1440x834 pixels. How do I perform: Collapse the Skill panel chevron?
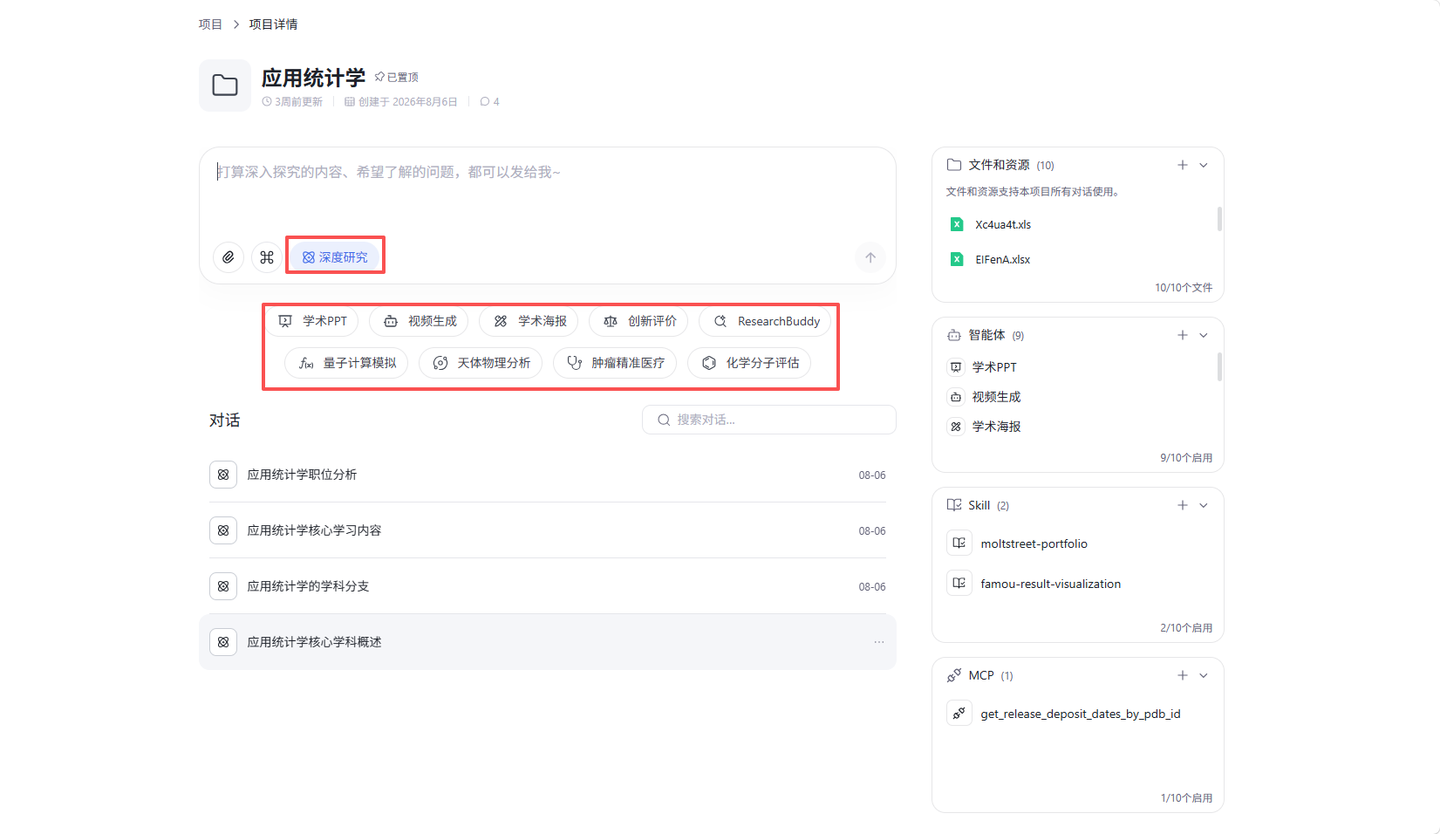point(1204,505)
